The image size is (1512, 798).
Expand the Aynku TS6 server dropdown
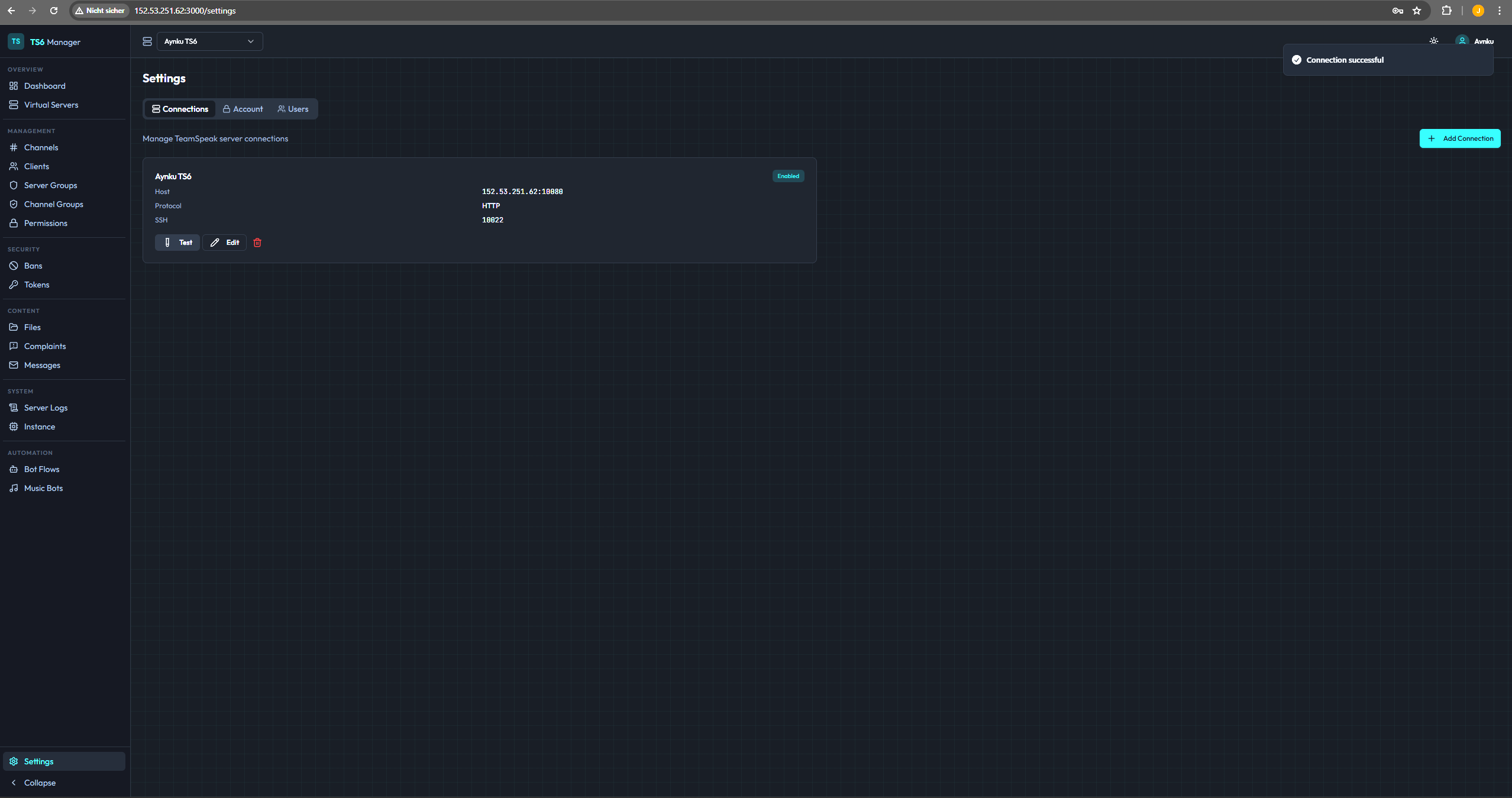209,41
